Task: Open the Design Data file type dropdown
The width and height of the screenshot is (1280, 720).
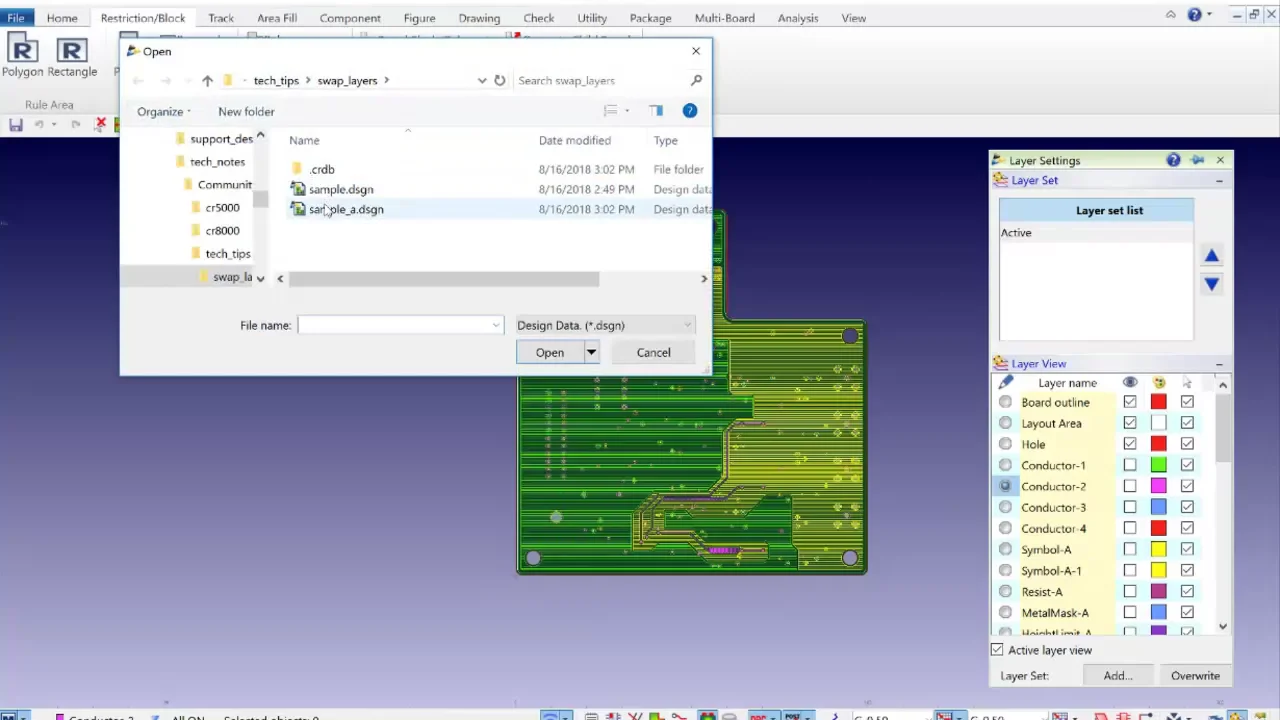Action: click(605, 325)
